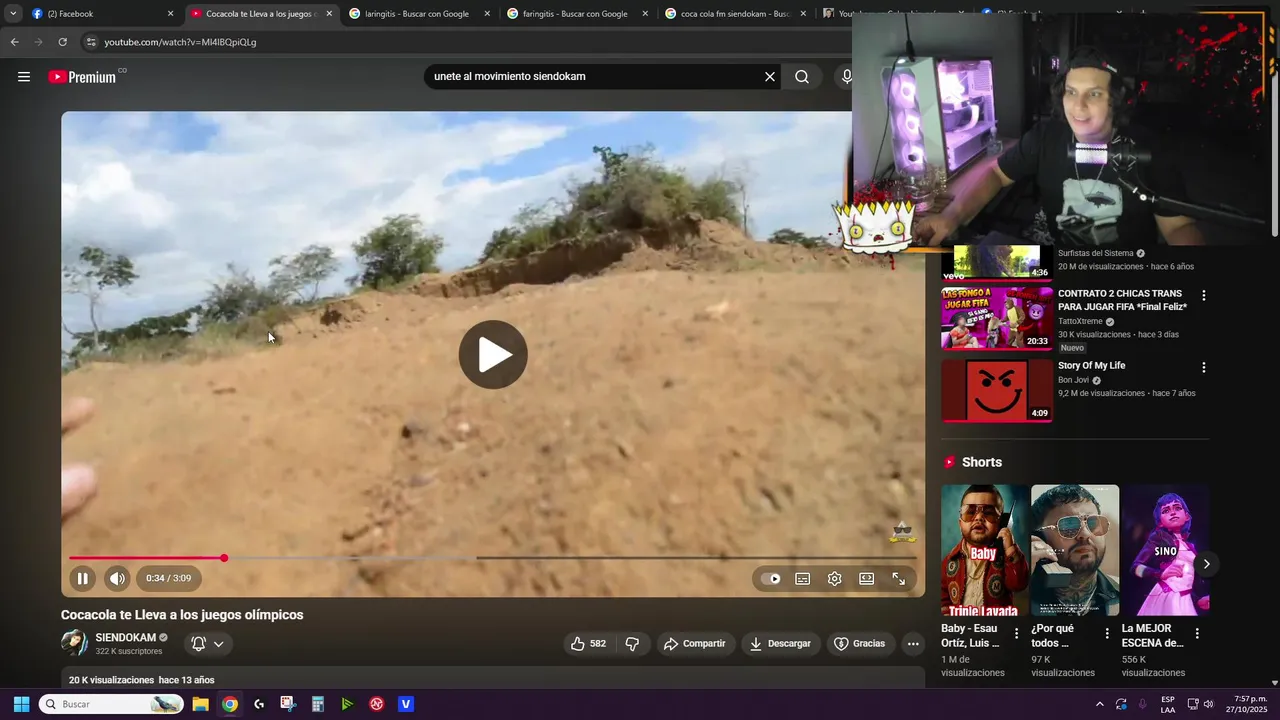1280x720 pixels.
Task: Open La MEJOR ESCENA short thumbnail
Action: click(1165, 550)
